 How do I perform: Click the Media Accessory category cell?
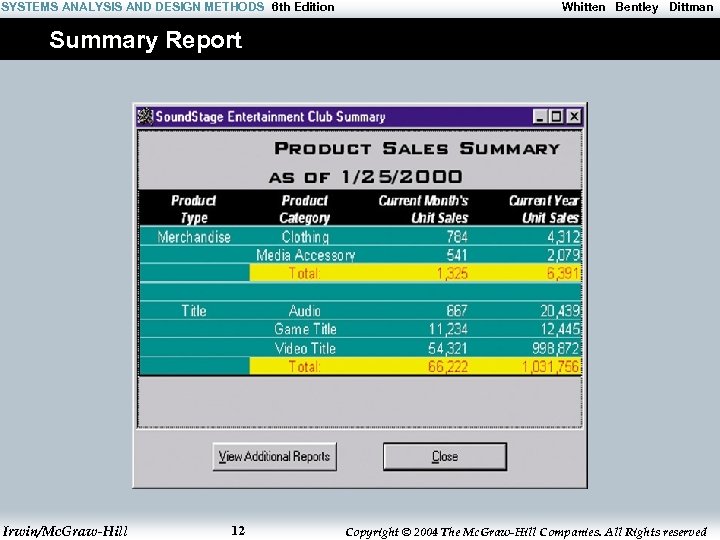[x=306, y=255]
